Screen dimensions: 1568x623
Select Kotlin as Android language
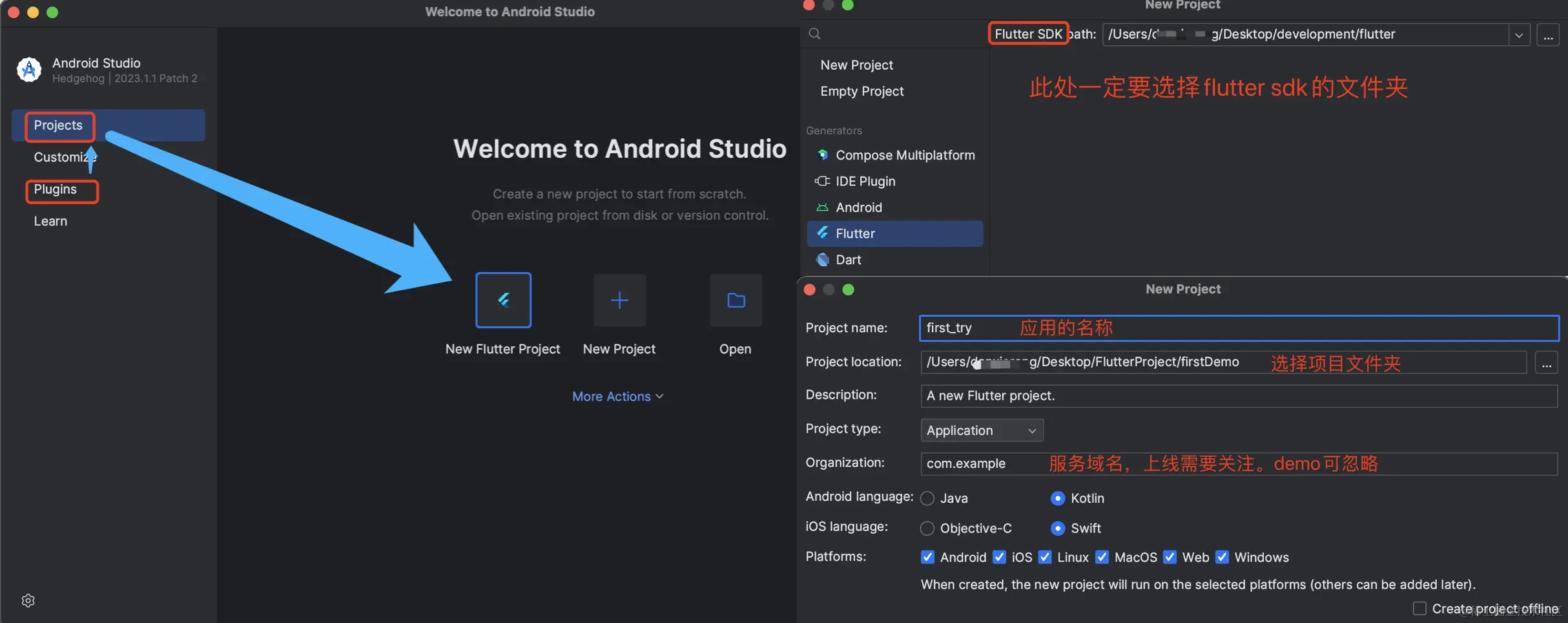pos(1058,498)
